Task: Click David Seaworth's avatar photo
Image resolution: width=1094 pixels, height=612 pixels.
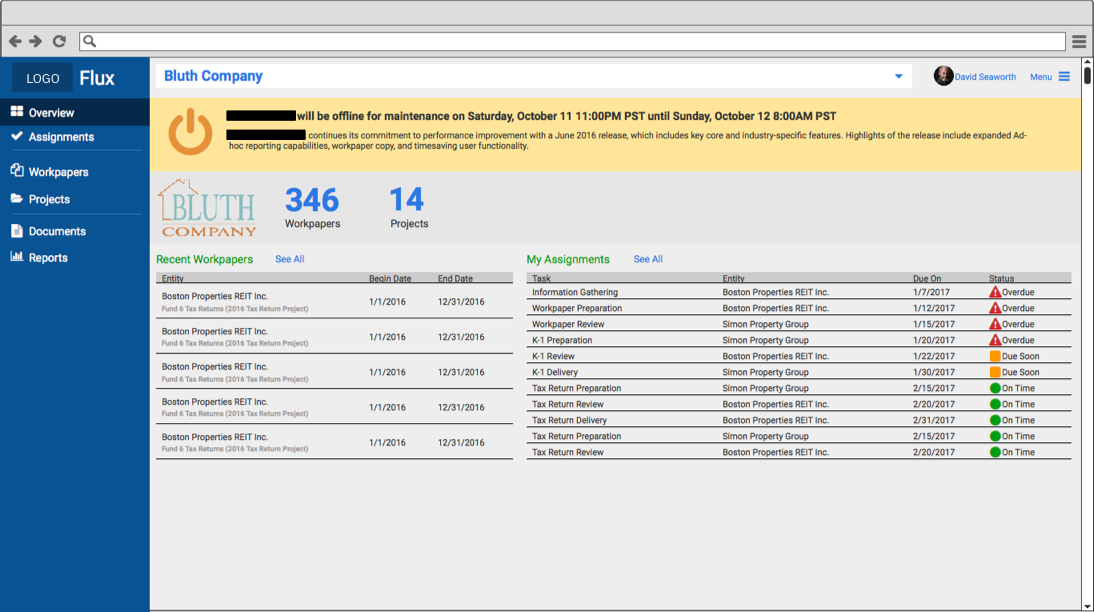Action: [x=943, y=76]
